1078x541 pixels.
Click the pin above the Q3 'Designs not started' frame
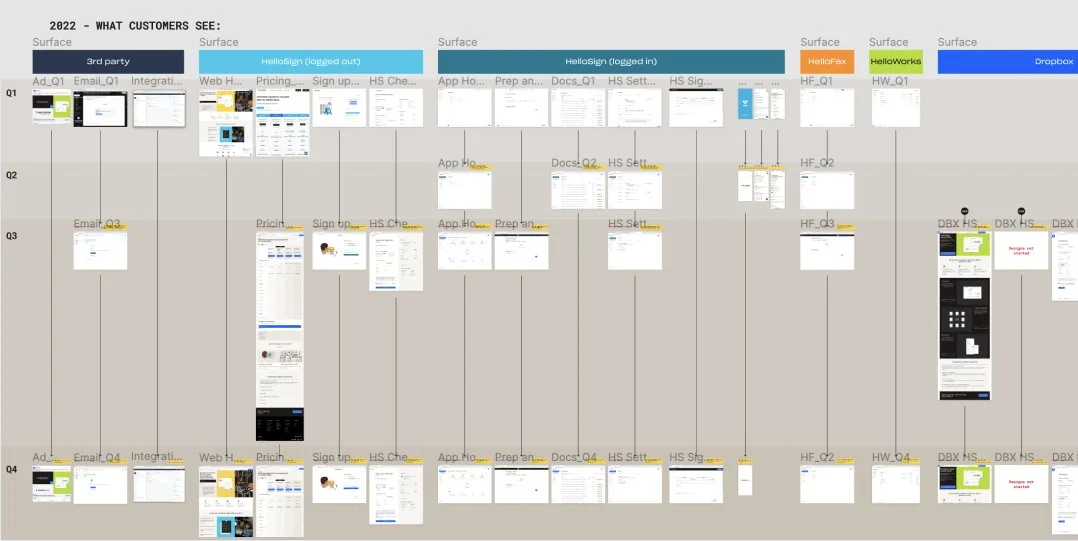[x=1021, y=211]
